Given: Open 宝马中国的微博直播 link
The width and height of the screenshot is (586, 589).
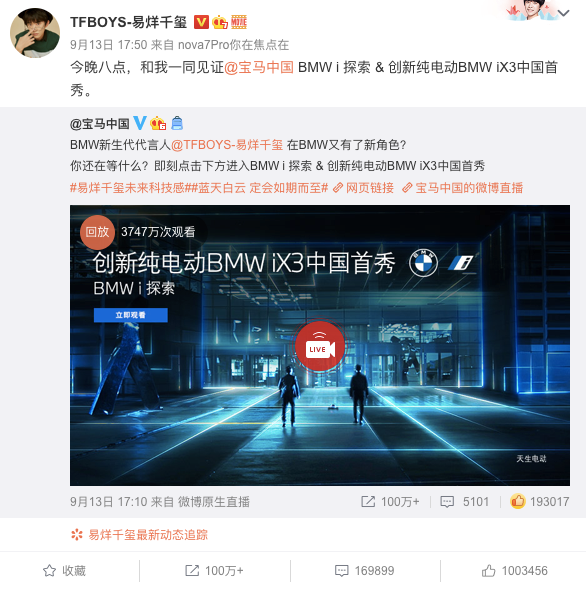Looking at the screenshot, I should pos(462,187).
